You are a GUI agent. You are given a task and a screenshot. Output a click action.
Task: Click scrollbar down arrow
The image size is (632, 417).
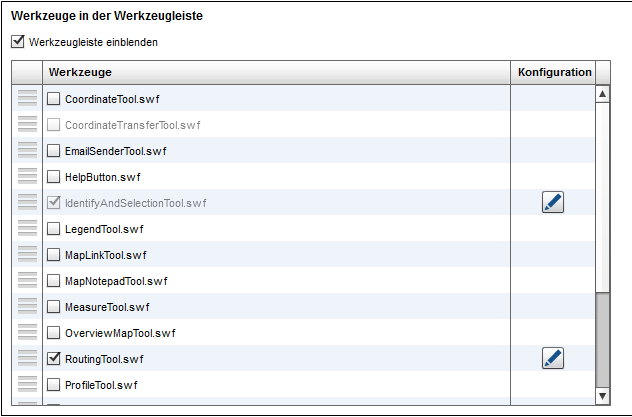pyautogui.click(x=603, y=396)
